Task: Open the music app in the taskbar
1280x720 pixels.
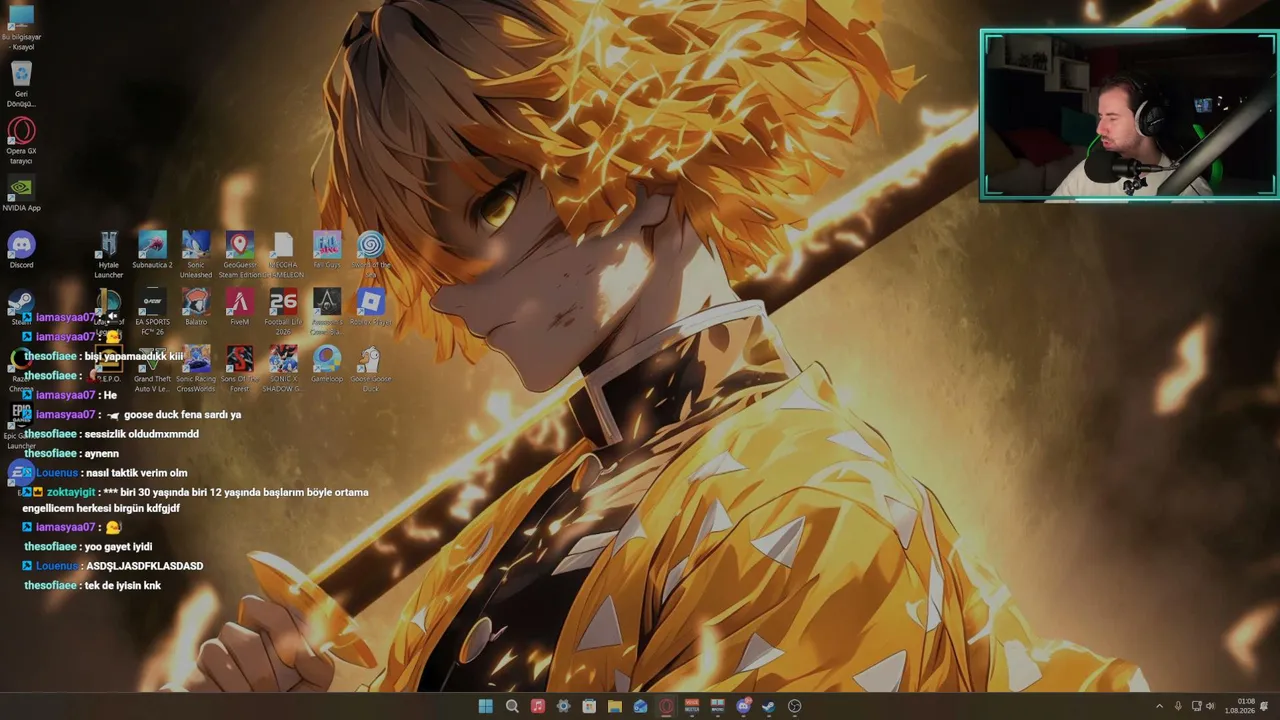Action: point(538,706)
